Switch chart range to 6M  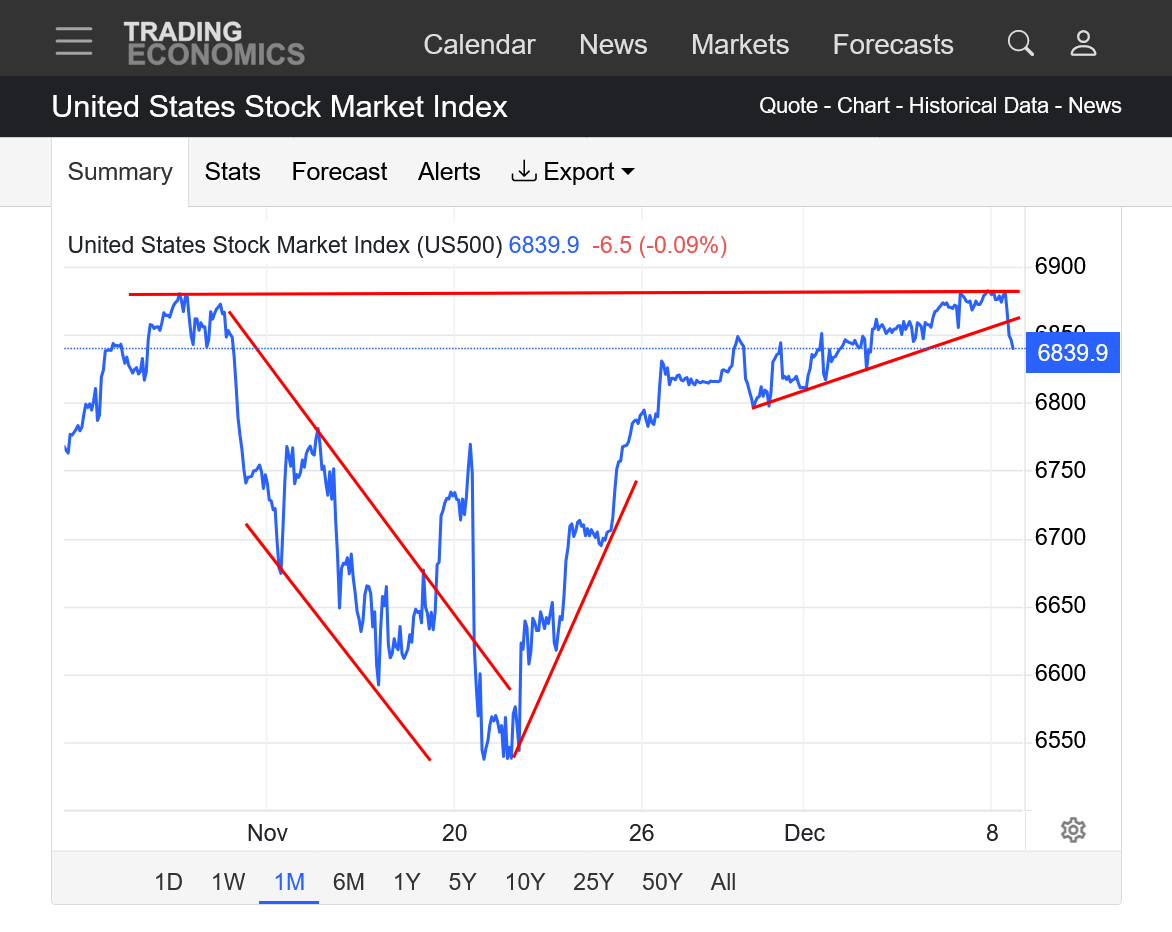pyautogui.click(x=348, y=882)
